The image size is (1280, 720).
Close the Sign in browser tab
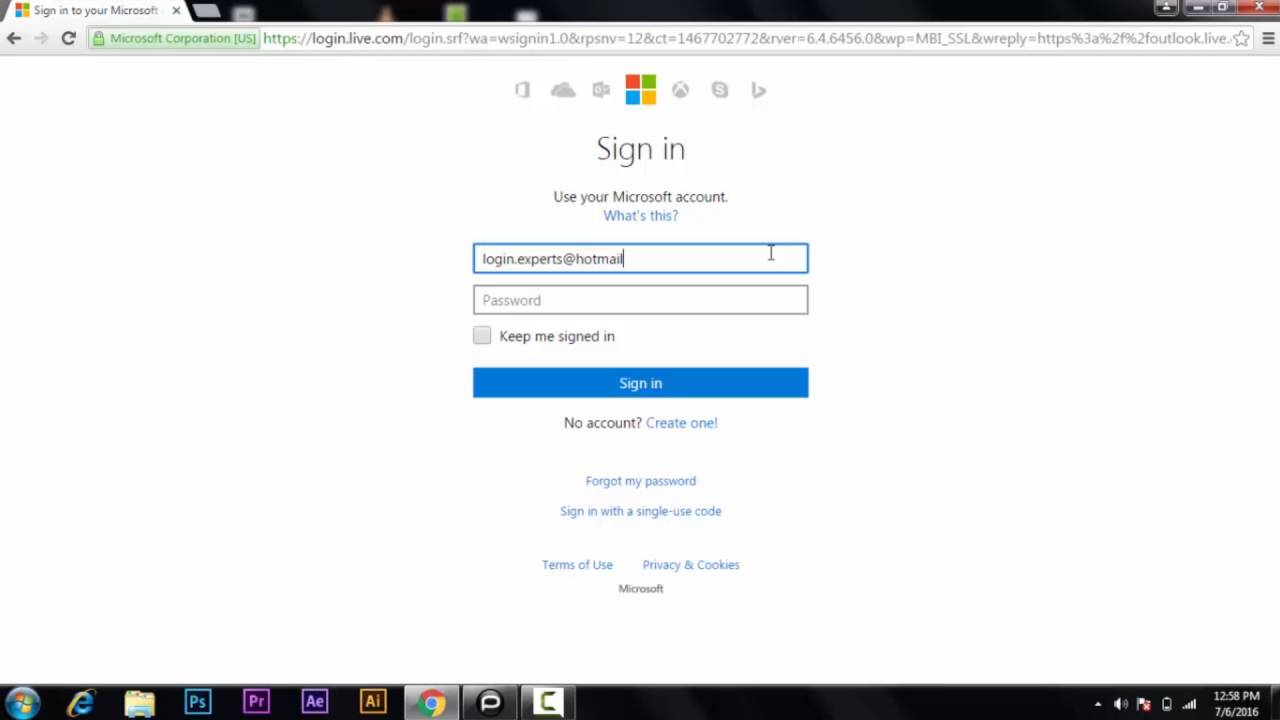(176, 11)
